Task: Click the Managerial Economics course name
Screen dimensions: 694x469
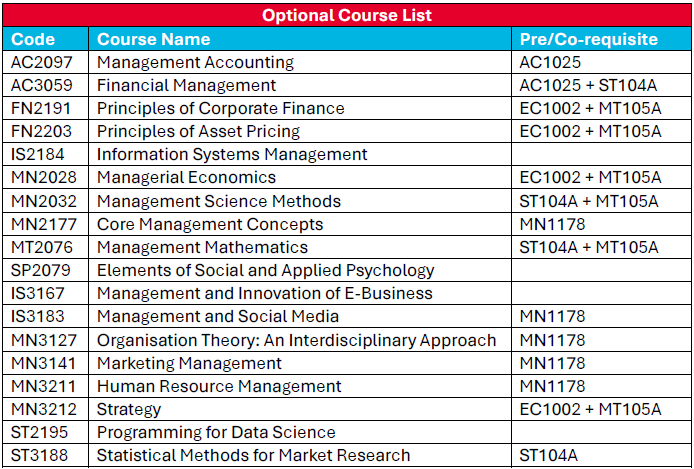Action: [x=186, y=177]
